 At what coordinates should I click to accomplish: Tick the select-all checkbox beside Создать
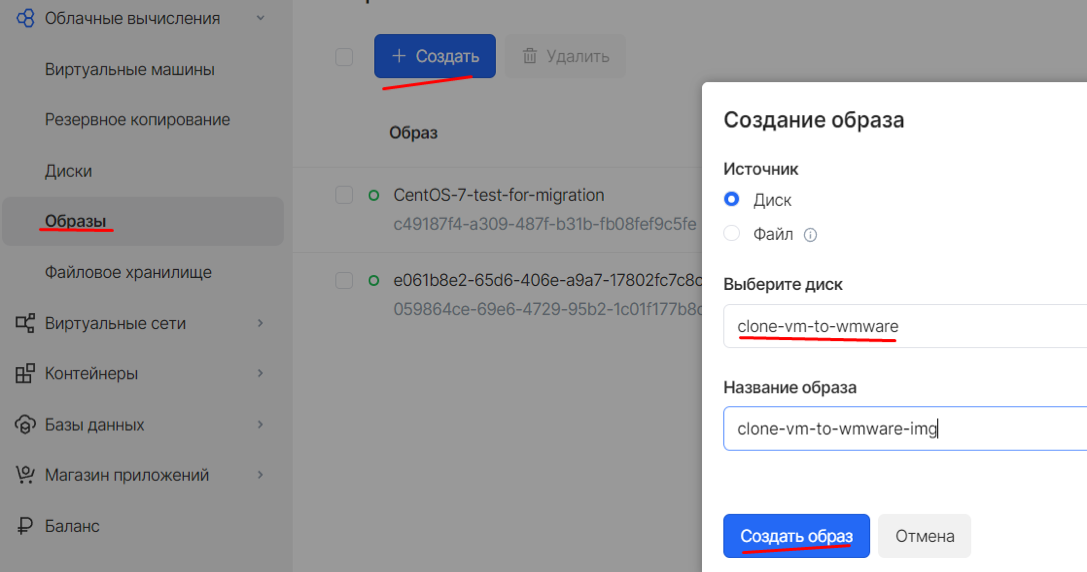pos(344,57)
